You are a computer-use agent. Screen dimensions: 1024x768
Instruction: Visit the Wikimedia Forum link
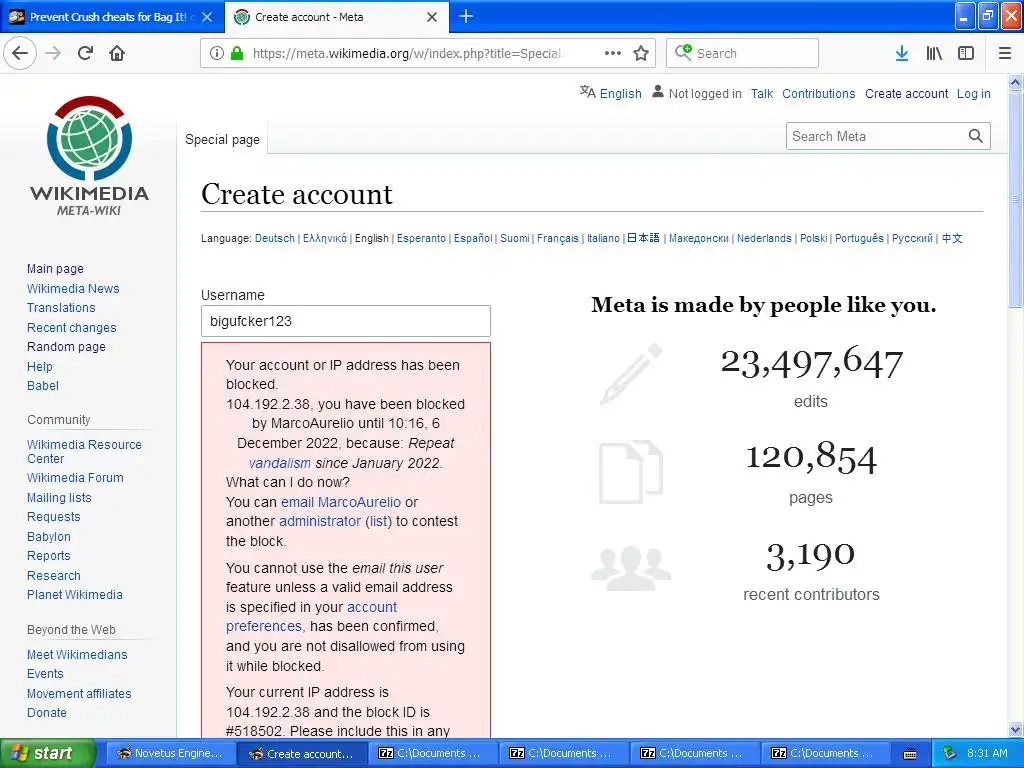pyautogui.click(x=75, y=477)
